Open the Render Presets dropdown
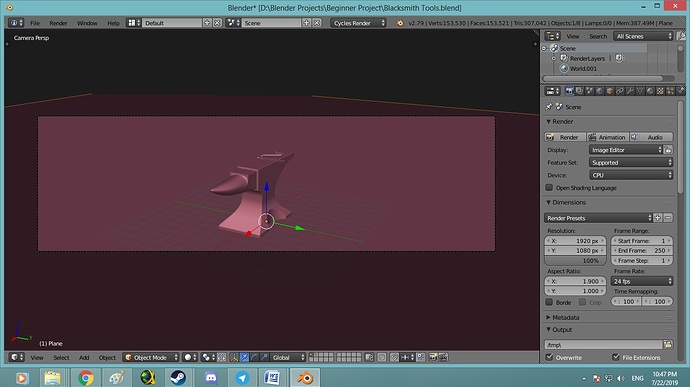This screenshot has width=690, height=387. (x=598, y=218)
